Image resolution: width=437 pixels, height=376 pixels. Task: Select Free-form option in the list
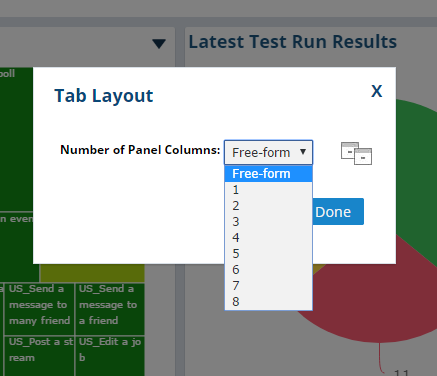pos(269,174)
